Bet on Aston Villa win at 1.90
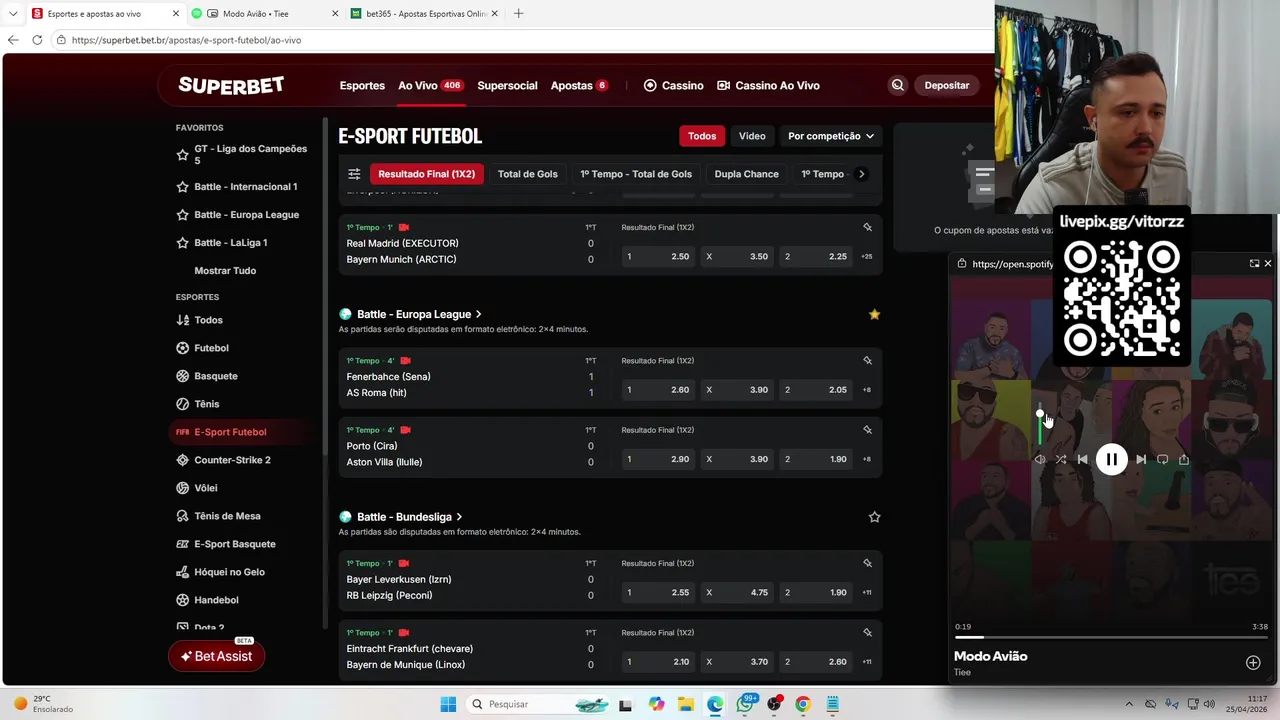Screen dimensions: 1280x720 (x=816, y=459)
